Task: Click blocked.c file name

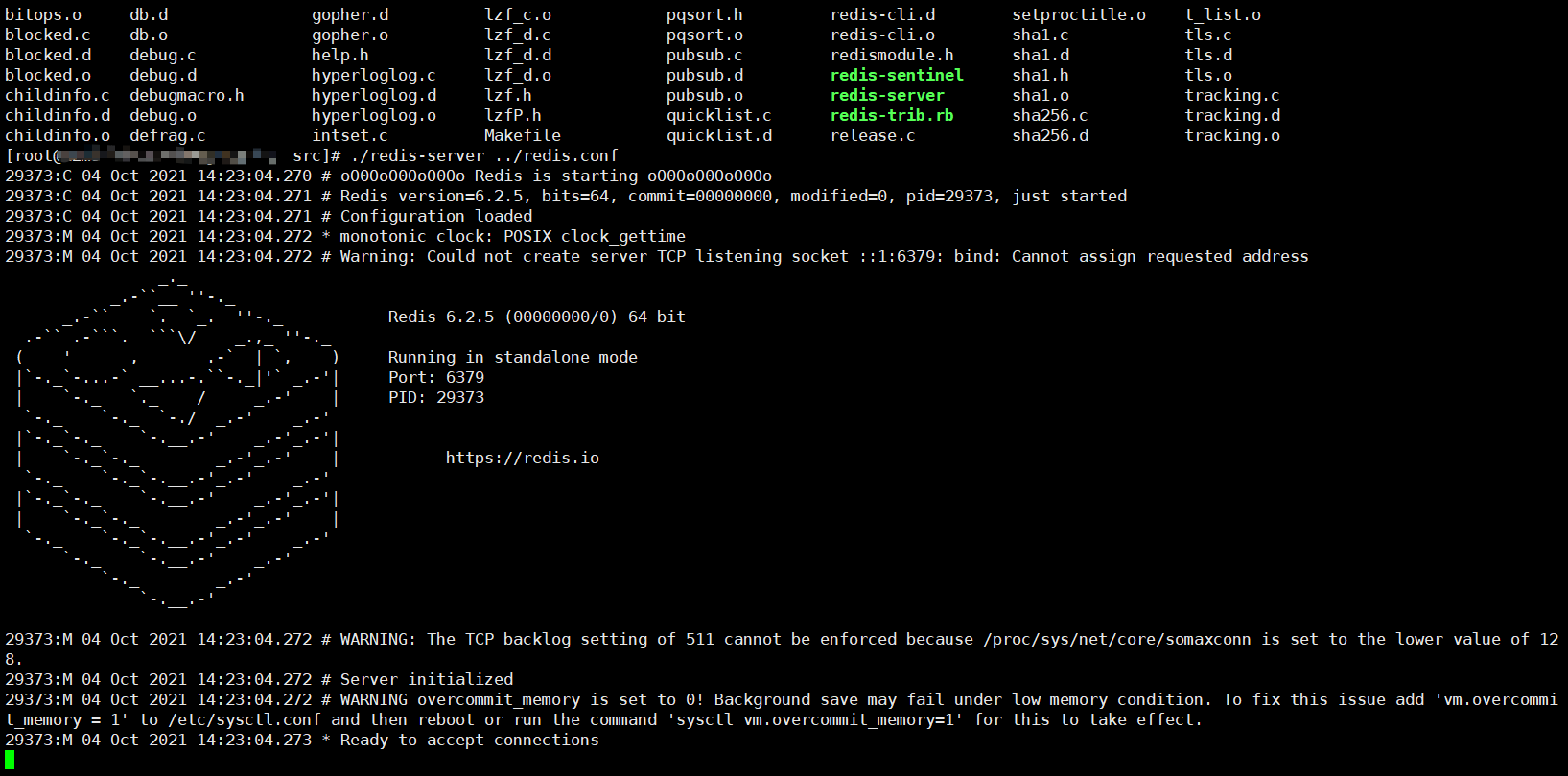Action: point(48,35)
